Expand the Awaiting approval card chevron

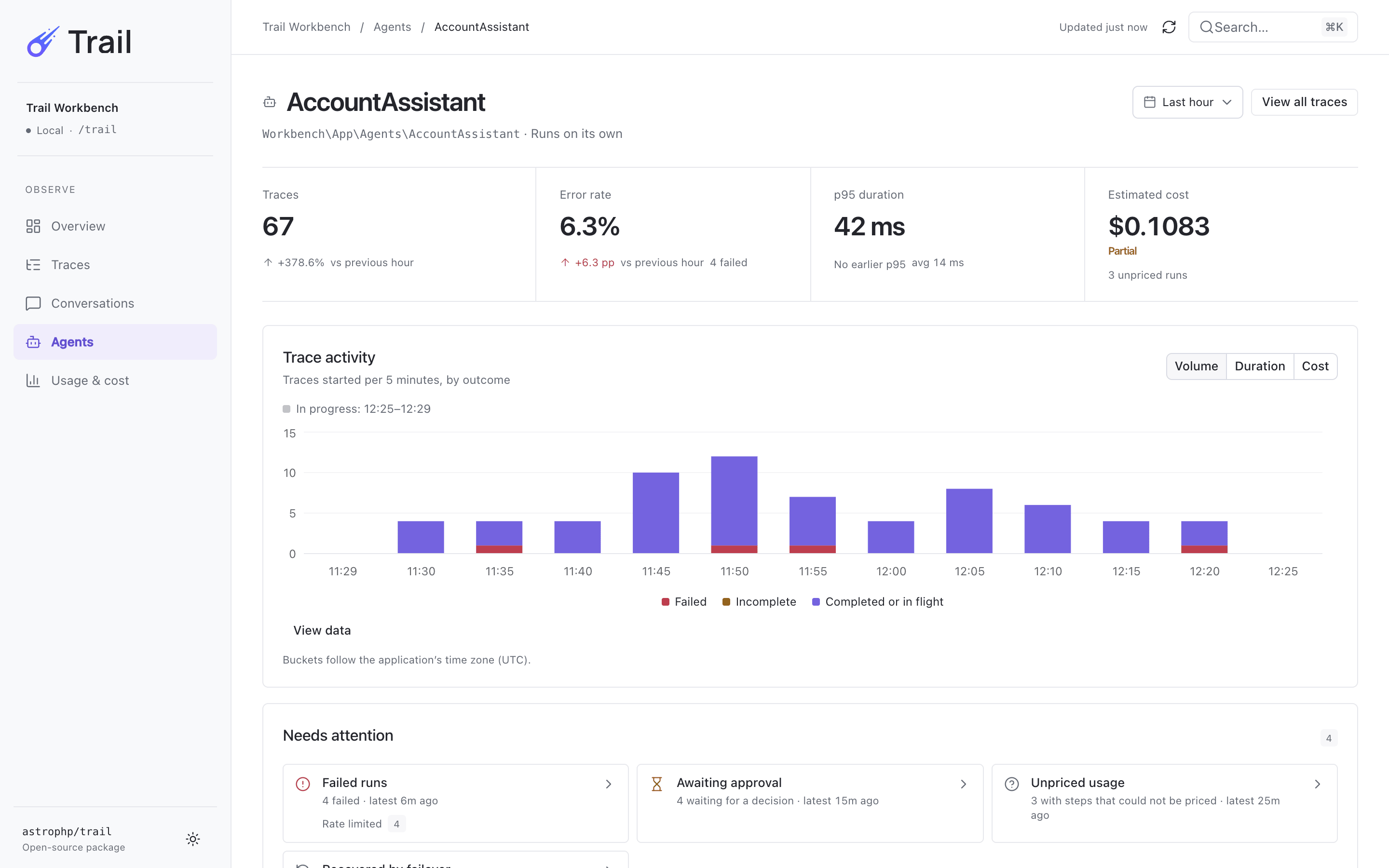[x=963, y=784]
